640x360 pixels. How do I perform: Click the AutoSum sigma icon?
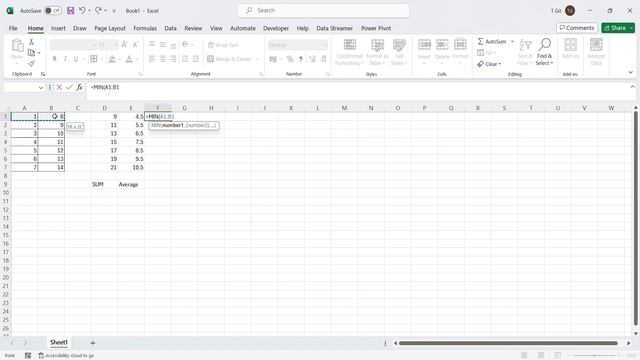pos(480,42)
